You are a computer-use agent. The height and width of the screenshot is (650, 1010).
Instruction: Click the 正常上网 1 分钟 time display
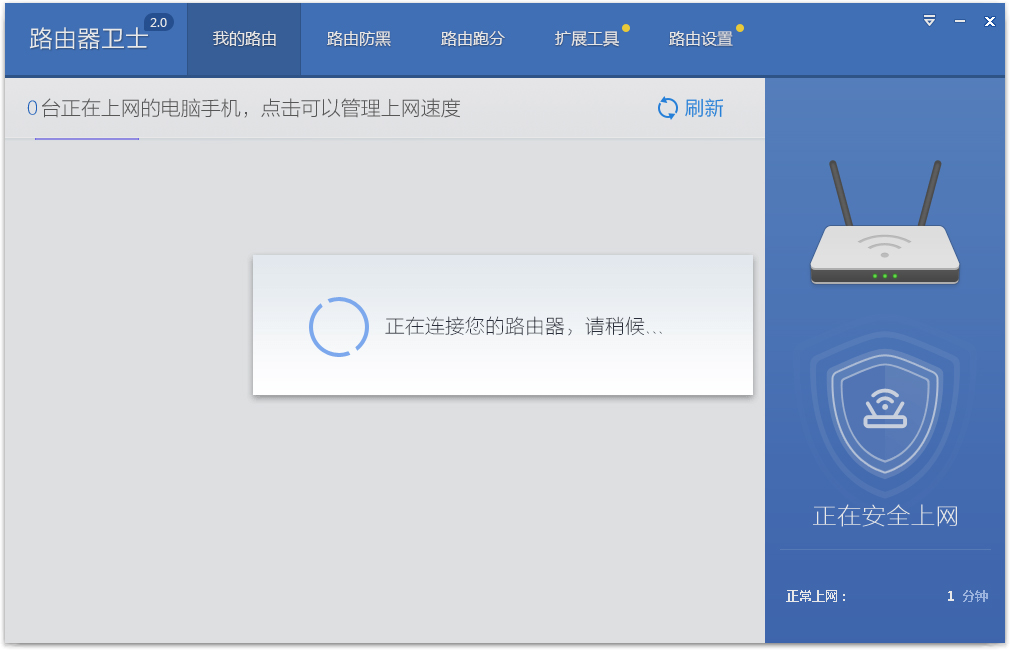tap(884, 595)
